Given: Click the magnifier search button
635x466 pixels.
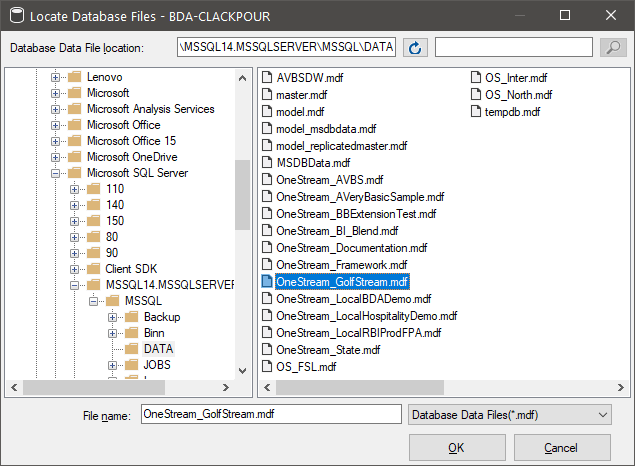Looking at the screenshot, I should click(613, 47).
